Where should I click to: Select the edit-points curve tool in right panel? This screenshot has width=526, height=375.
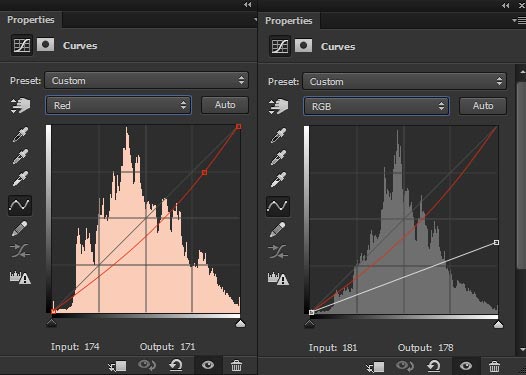(x=278, y=206)
